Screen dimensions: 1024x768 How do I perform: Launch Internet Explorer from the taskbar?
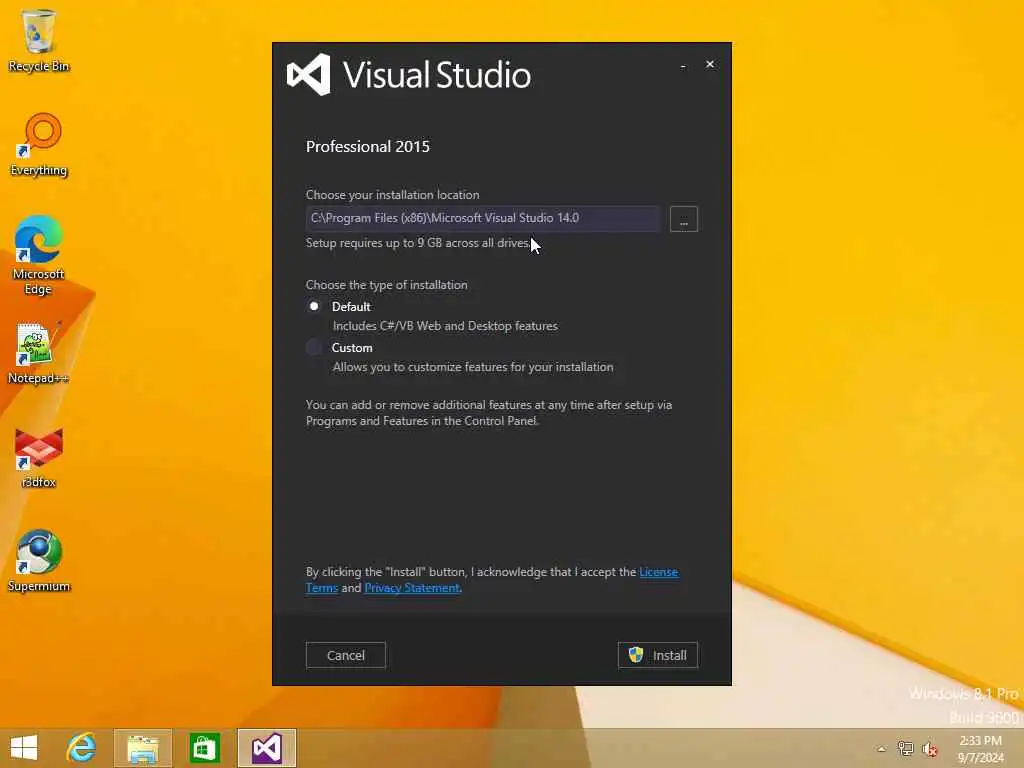tap(82, 748)
